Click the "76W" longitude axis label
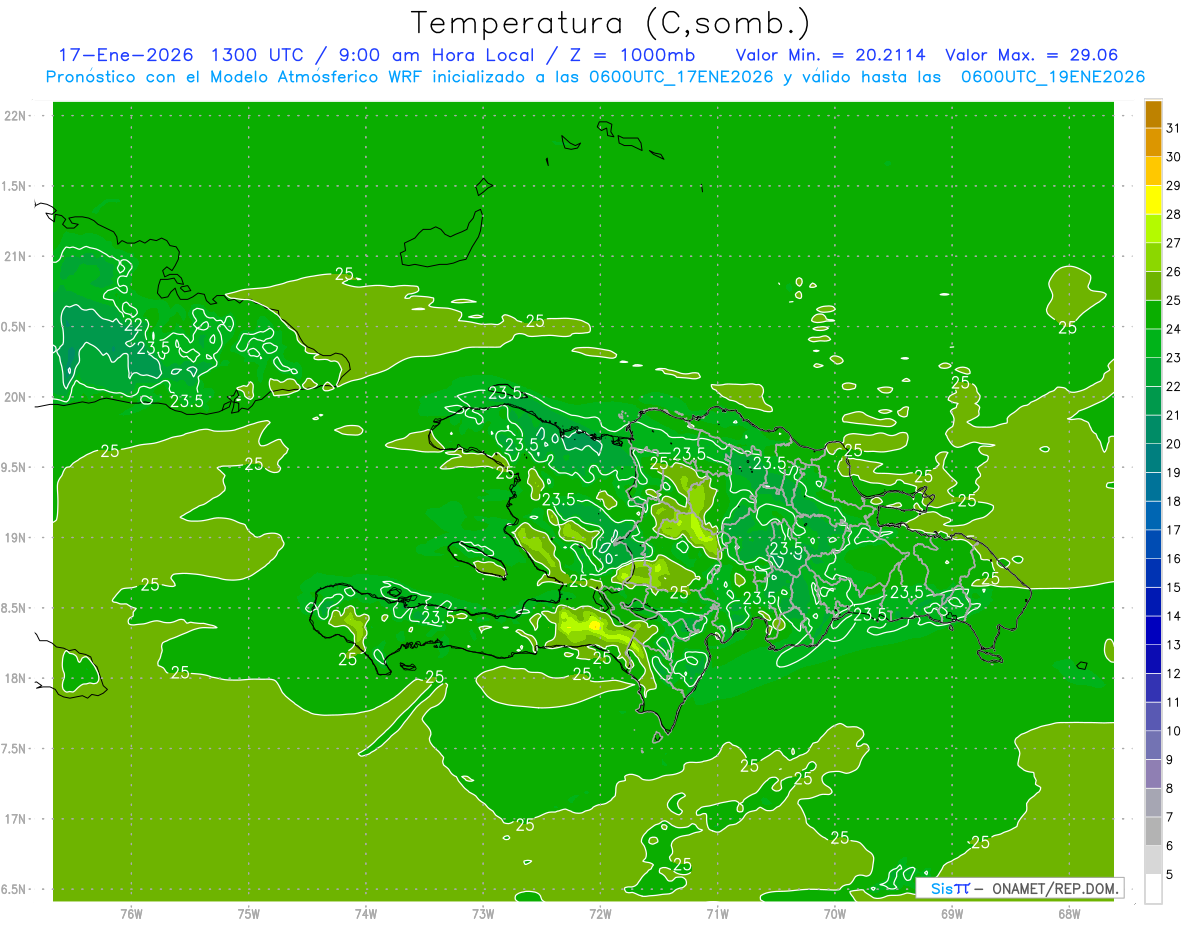This screenshot has width=1200, height=927. pyautogui.click(x=131, y=913)
